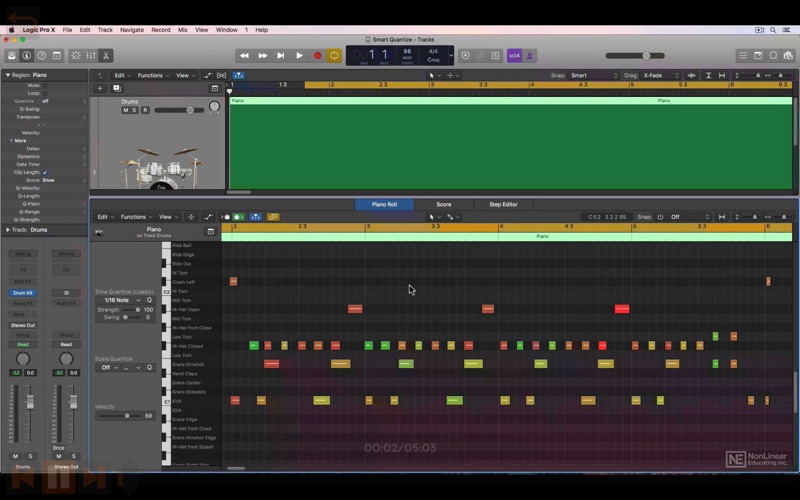Click the Duplicate Track icon
The width and height of the screenshot is (800, 500).
[x=117, y=88]
